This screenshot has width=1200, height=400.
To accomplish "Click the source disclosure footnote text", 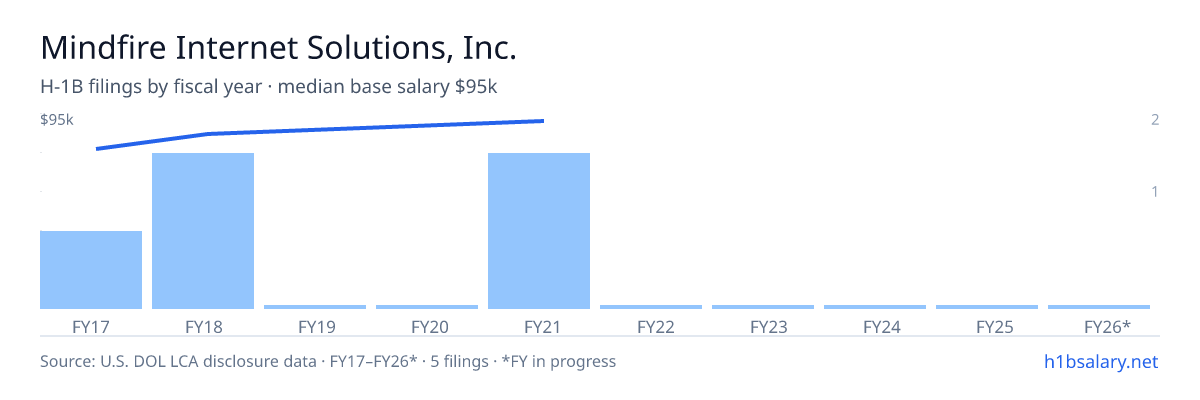I will pos(328,361).
